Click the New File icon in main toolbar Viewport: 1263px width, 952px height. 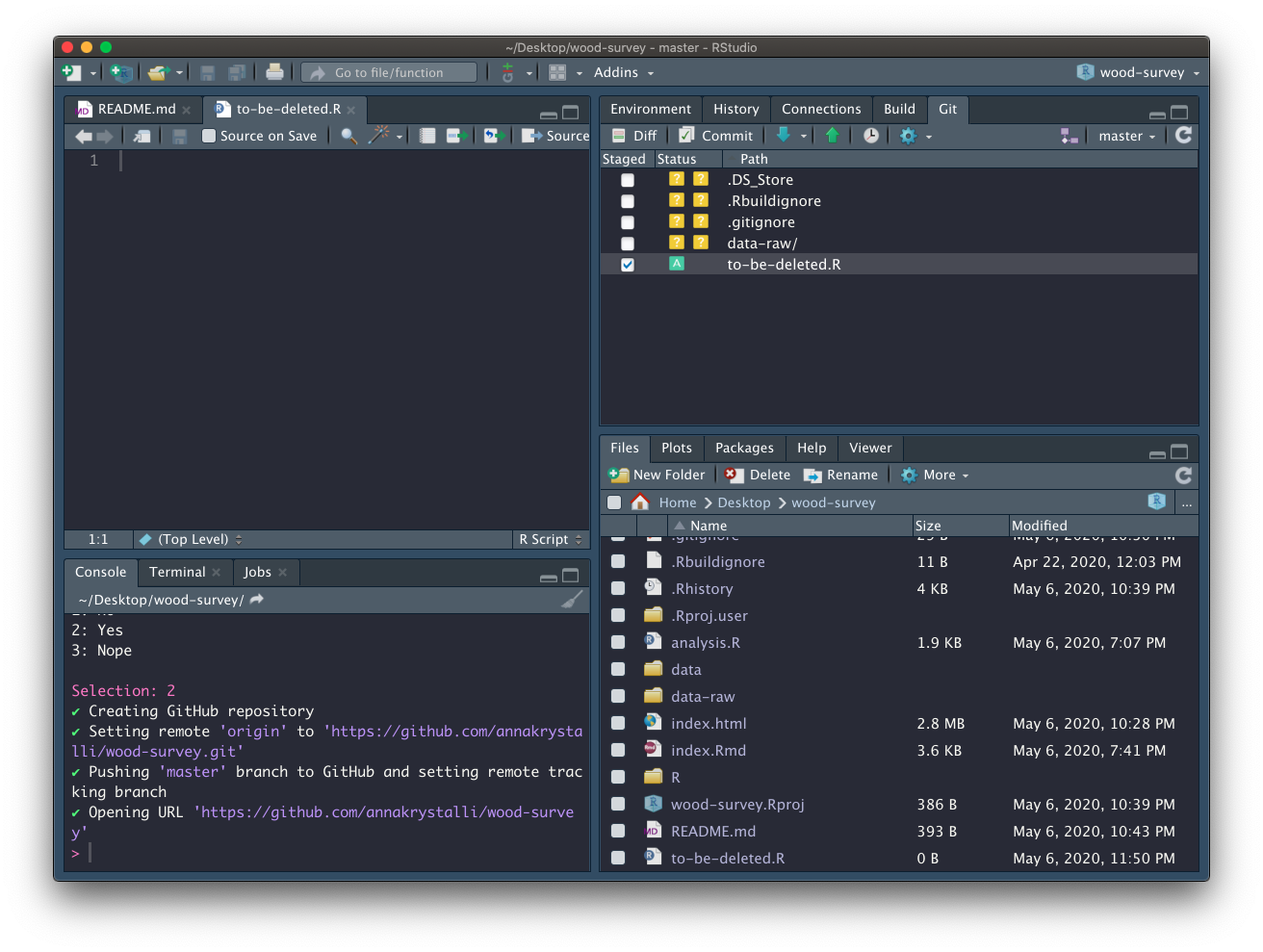tap(71, 72)
